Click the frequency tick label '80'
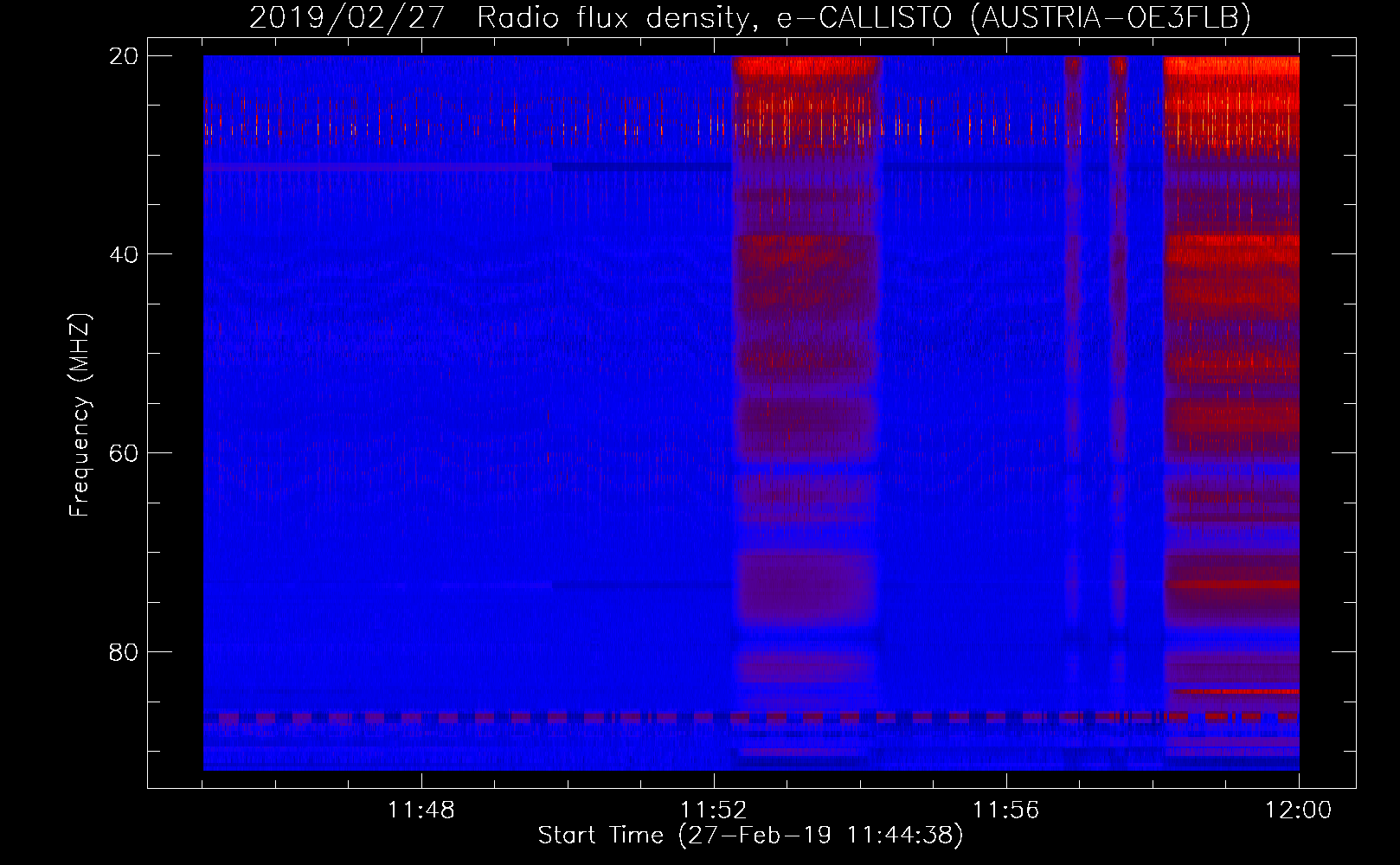The width and height of the screenshot is (1400, 865). click(124, 651)
